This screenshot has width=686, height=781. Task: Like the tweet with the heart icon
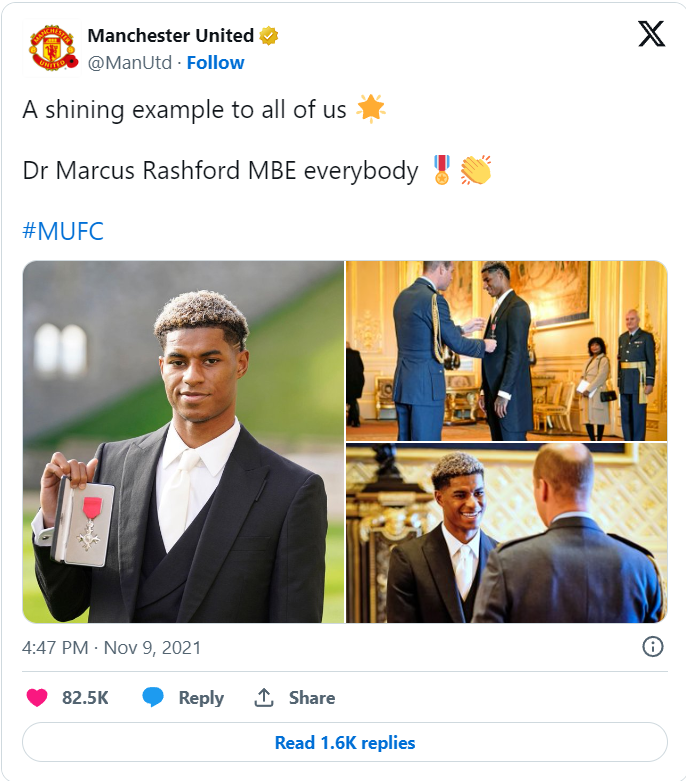click(x=37, y=698)
